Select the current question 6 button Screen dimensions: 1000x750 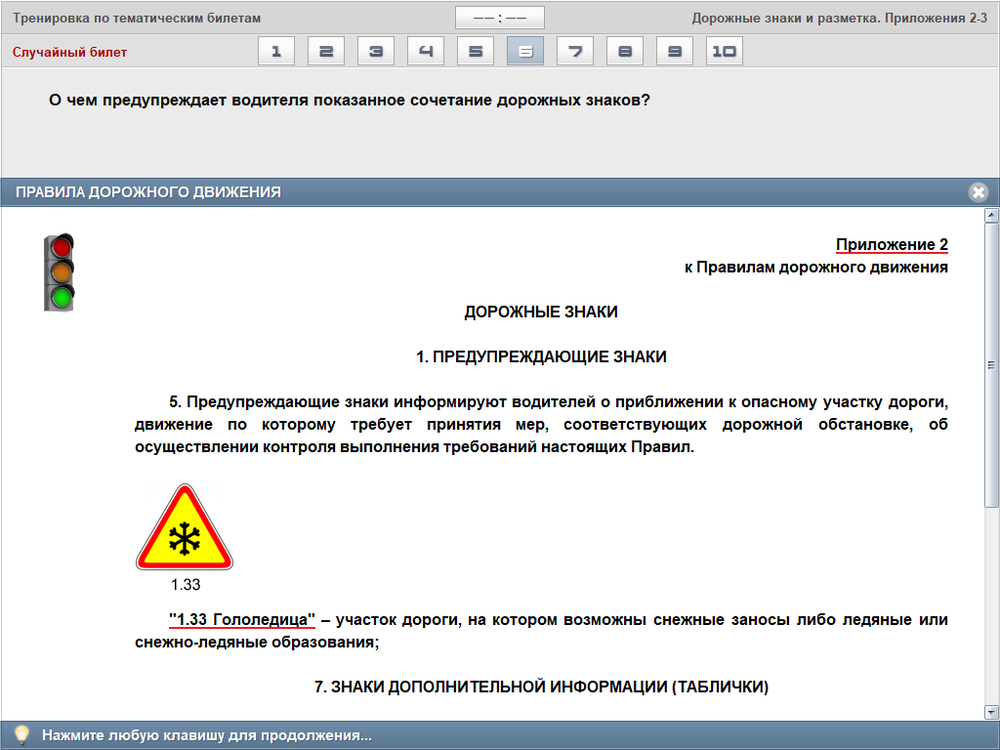526,51
